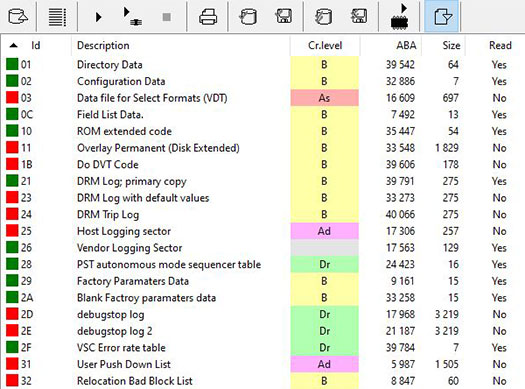
Task: Select Data file for Select Formats (VDT)
Action: coord(152,98)
